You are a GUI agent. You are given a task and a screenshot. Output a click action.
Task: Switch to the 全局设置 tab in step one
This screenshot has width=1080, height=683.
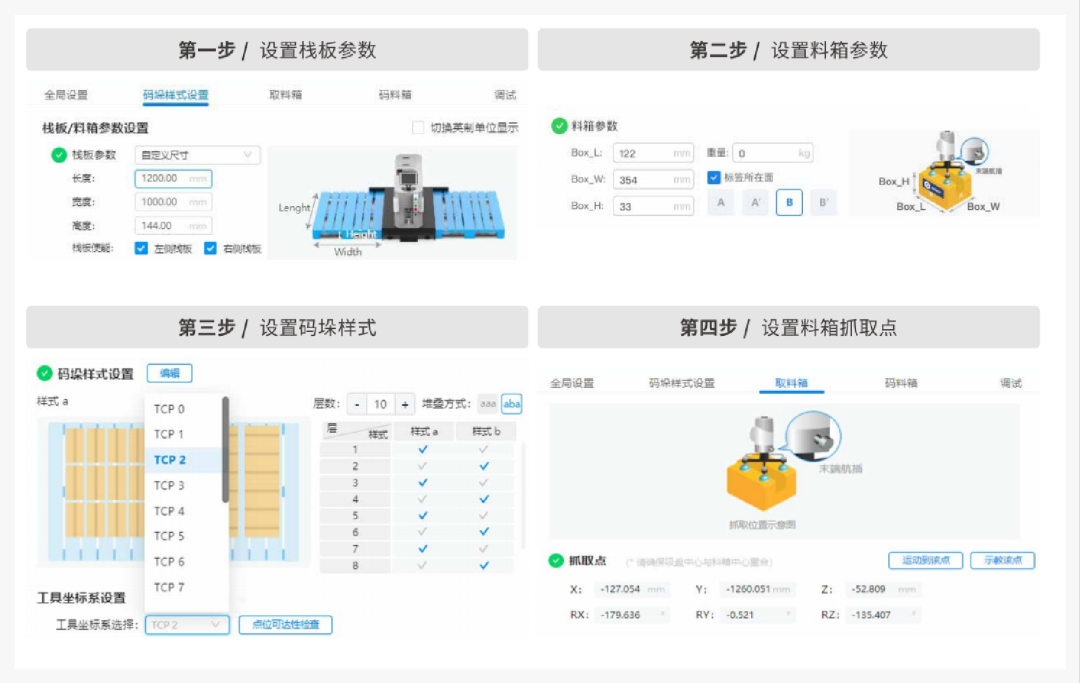pos(66,95)
